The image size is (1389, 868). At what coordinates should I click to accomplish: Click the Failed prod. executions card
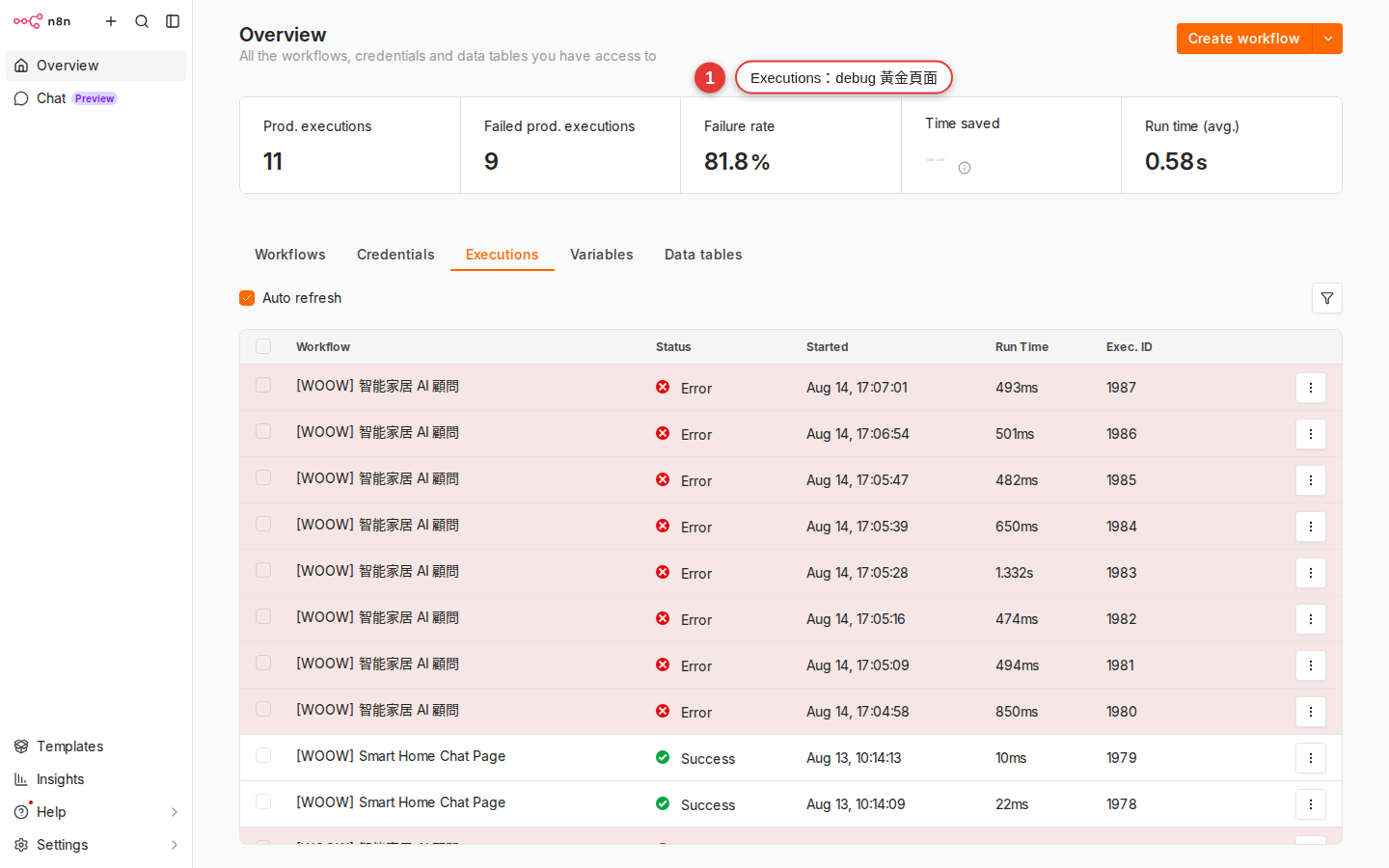571,146
